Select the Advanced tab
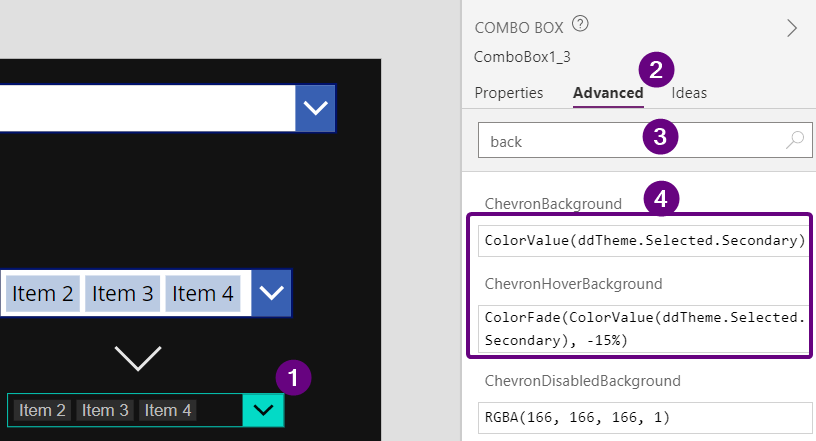This screenshot has height=441, width=816. [607, 93]
